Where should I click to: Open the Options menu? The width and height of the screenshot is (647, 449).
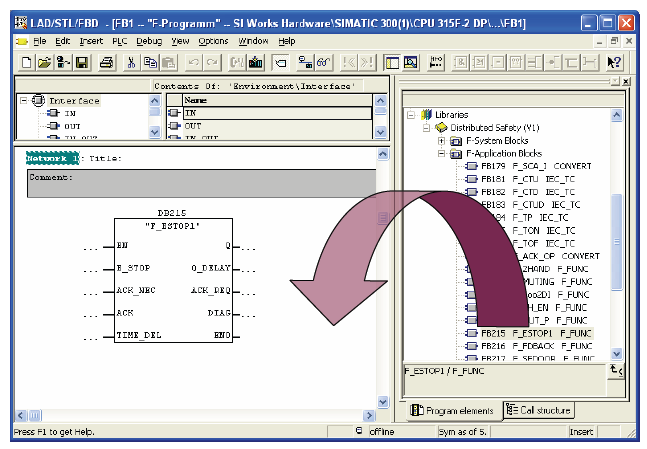click(213, 41)
